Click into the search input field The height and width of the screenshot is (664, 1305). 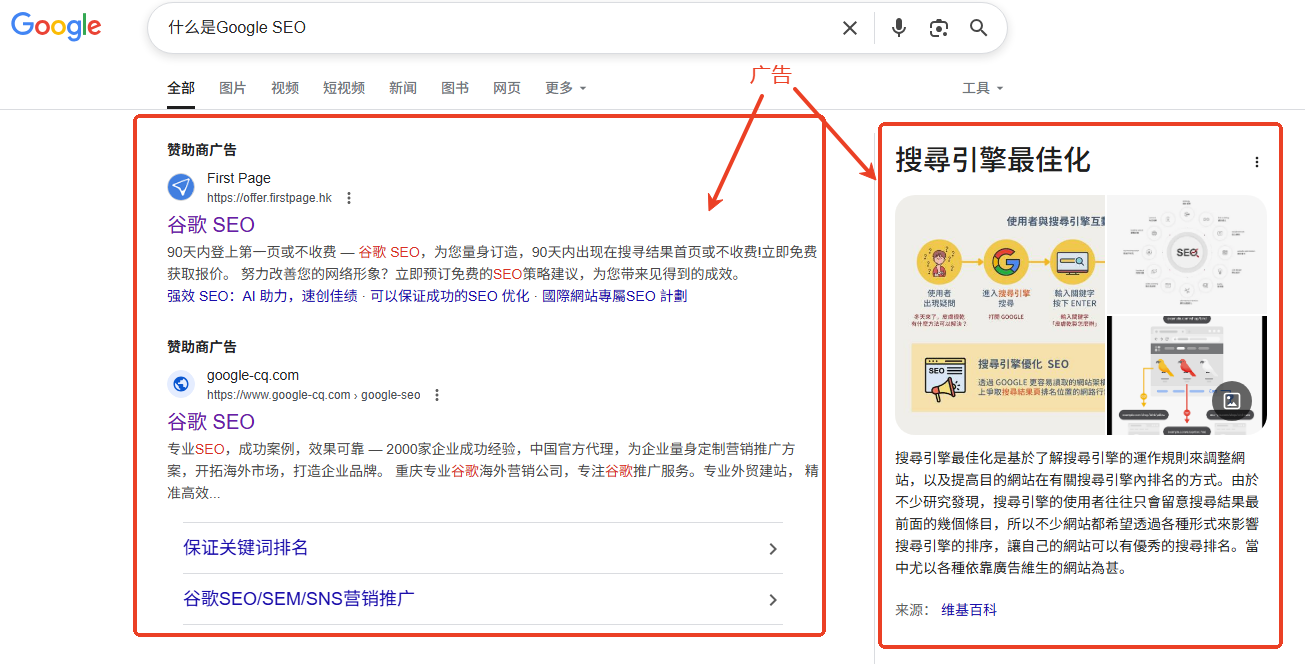[495, 28]
